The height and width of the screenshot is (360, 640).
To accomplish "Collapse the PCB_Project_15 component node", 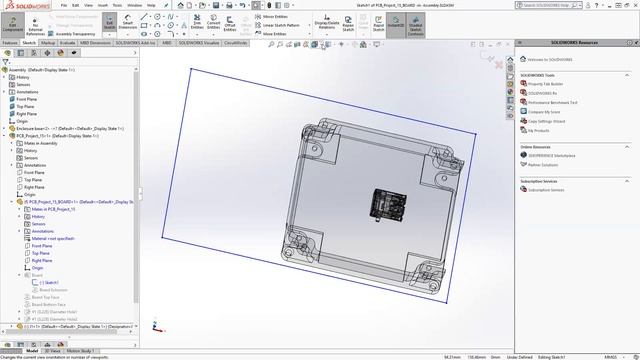I will click(x=4, y=136).
